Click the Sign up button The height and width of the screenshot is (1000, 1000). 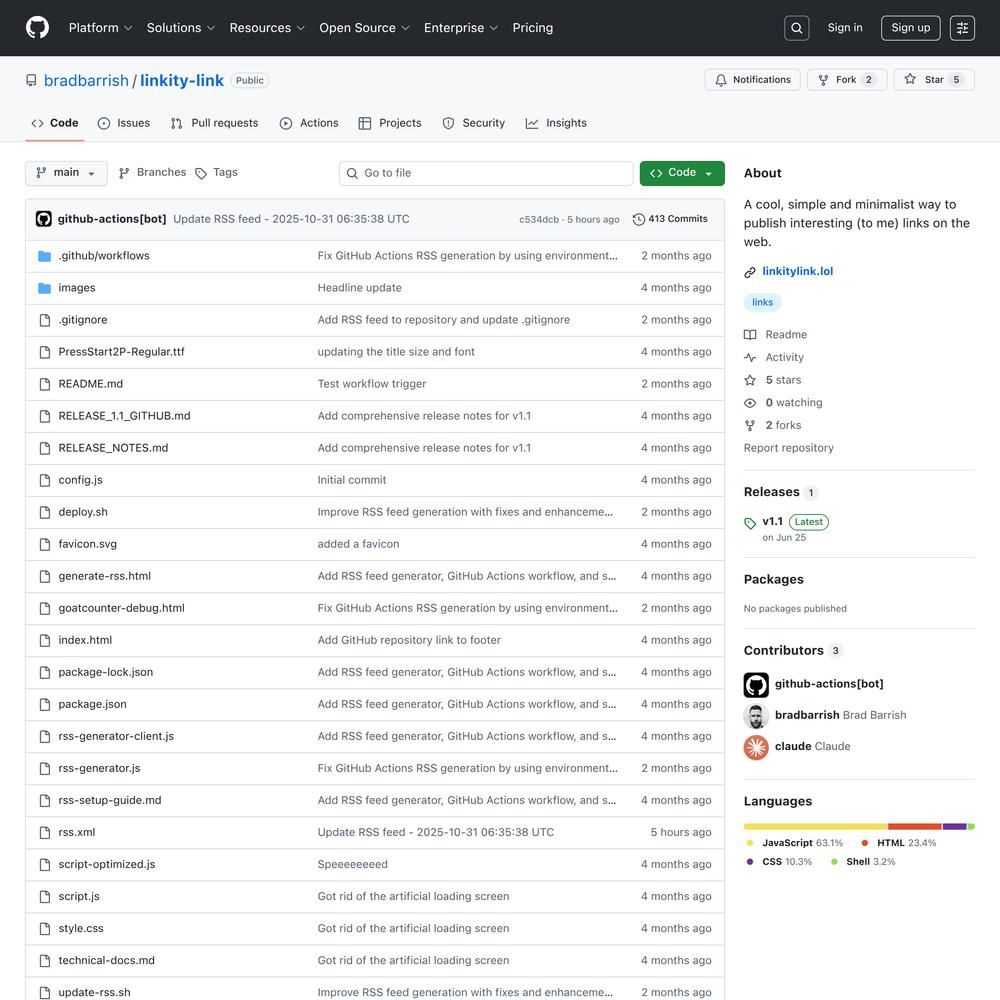[910, 28]
